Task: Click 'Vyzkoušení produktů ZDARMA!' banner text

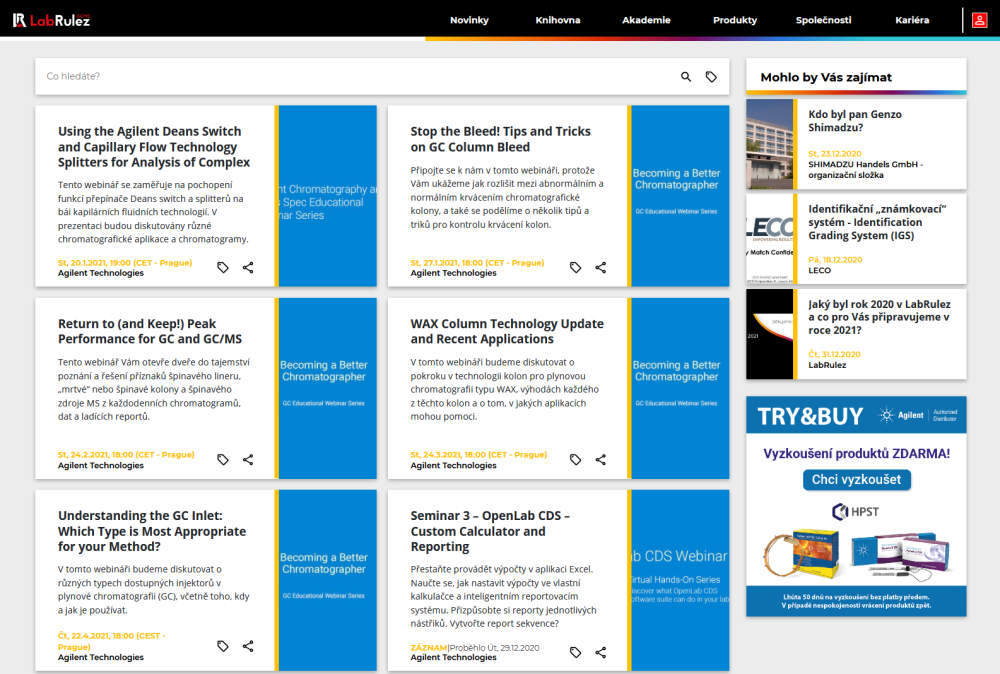Action: (857, 453)
